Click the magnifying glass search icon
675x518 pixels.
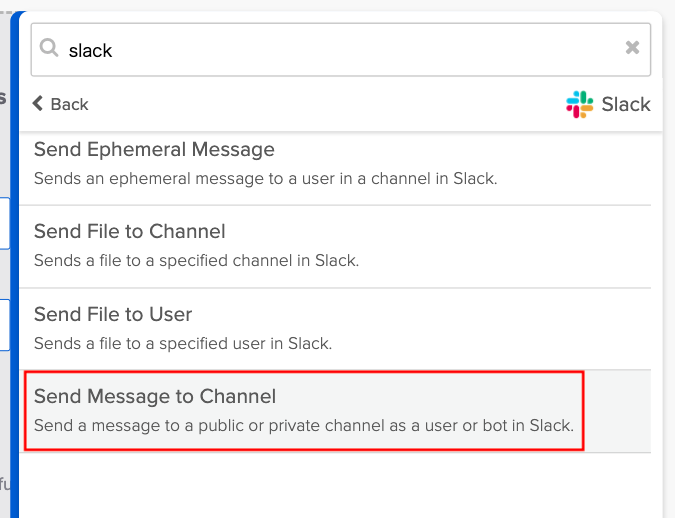pyautogui.click(x=49, y=48)
